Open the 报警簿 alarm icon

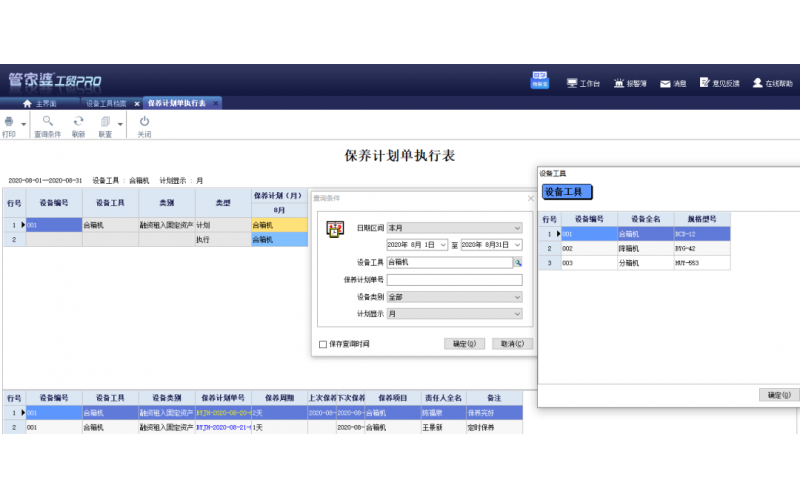pos(619,83)
